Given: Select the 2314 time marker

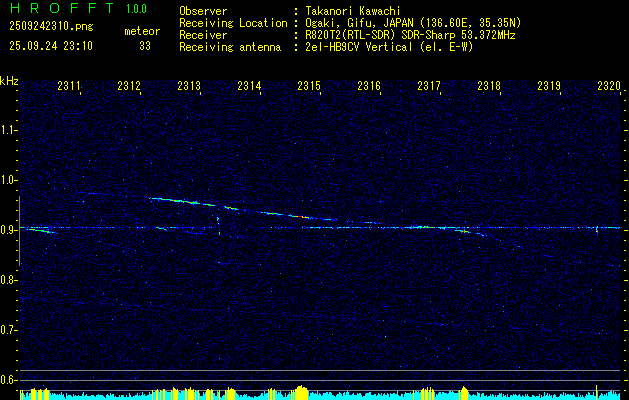Looking at the screenshot, I should (249, 86).
